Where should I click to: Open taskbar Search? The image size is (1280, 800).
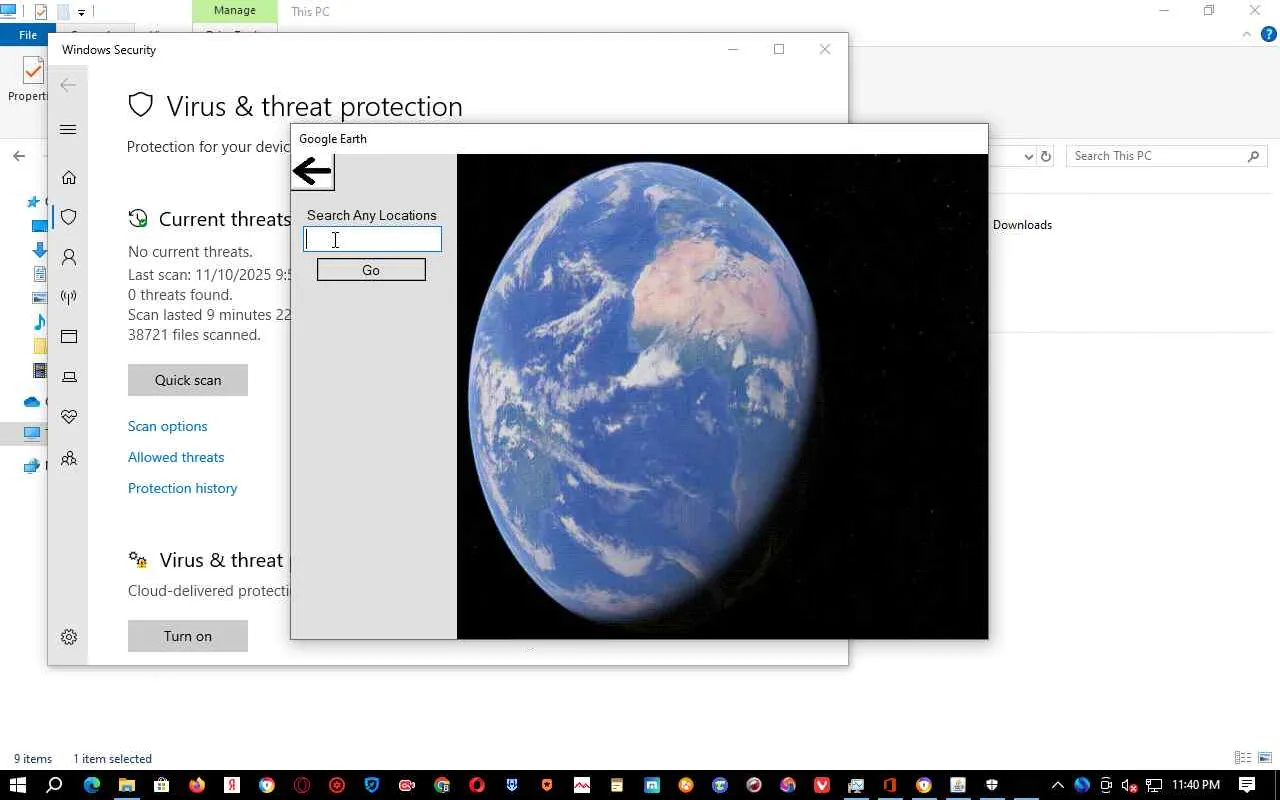click(x=55, y=785)
